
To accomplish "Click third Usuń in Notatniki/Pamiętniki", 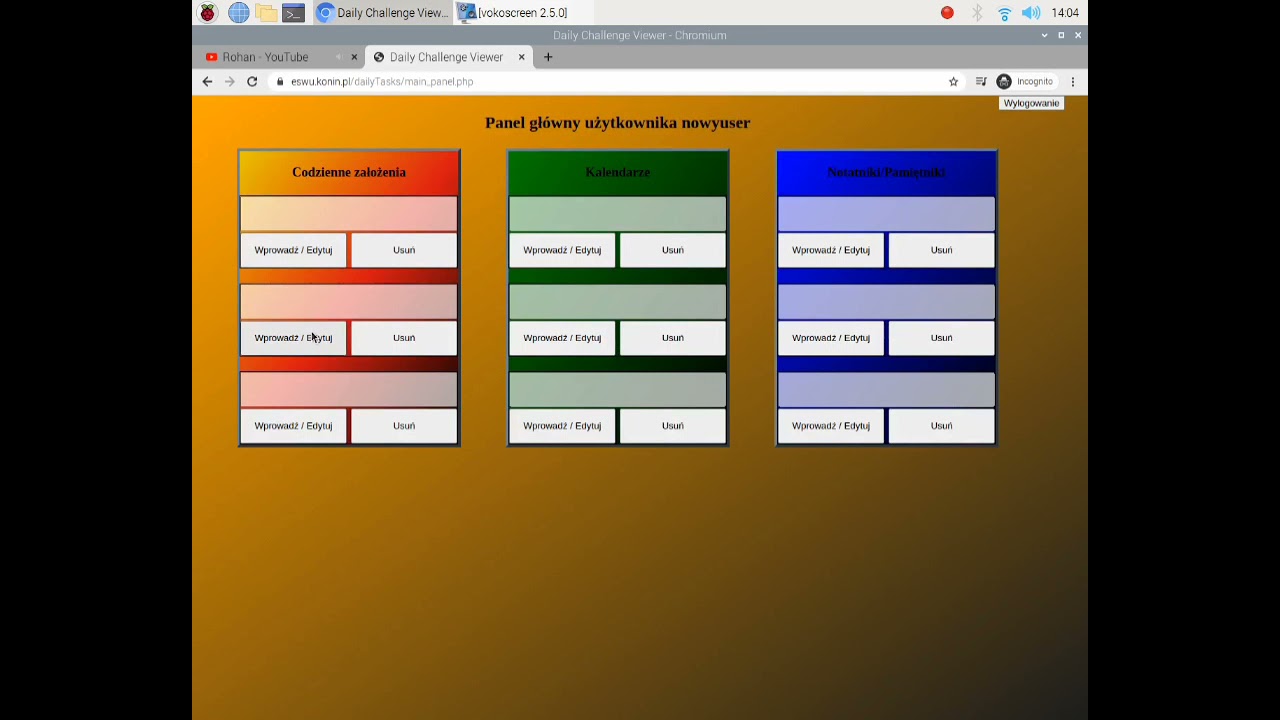I will point(942,426).
